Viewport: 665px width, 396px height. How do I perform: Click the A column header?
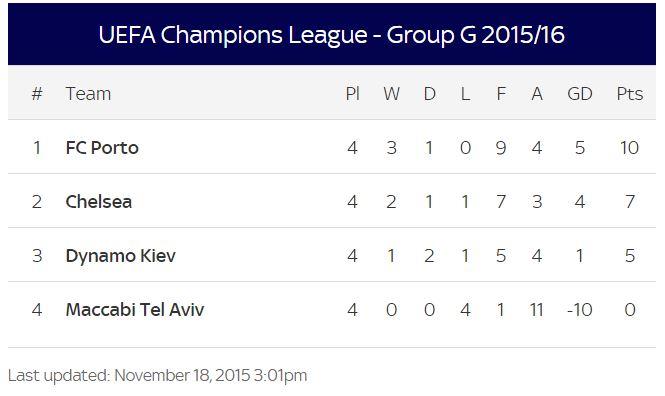tap(537, 94)
